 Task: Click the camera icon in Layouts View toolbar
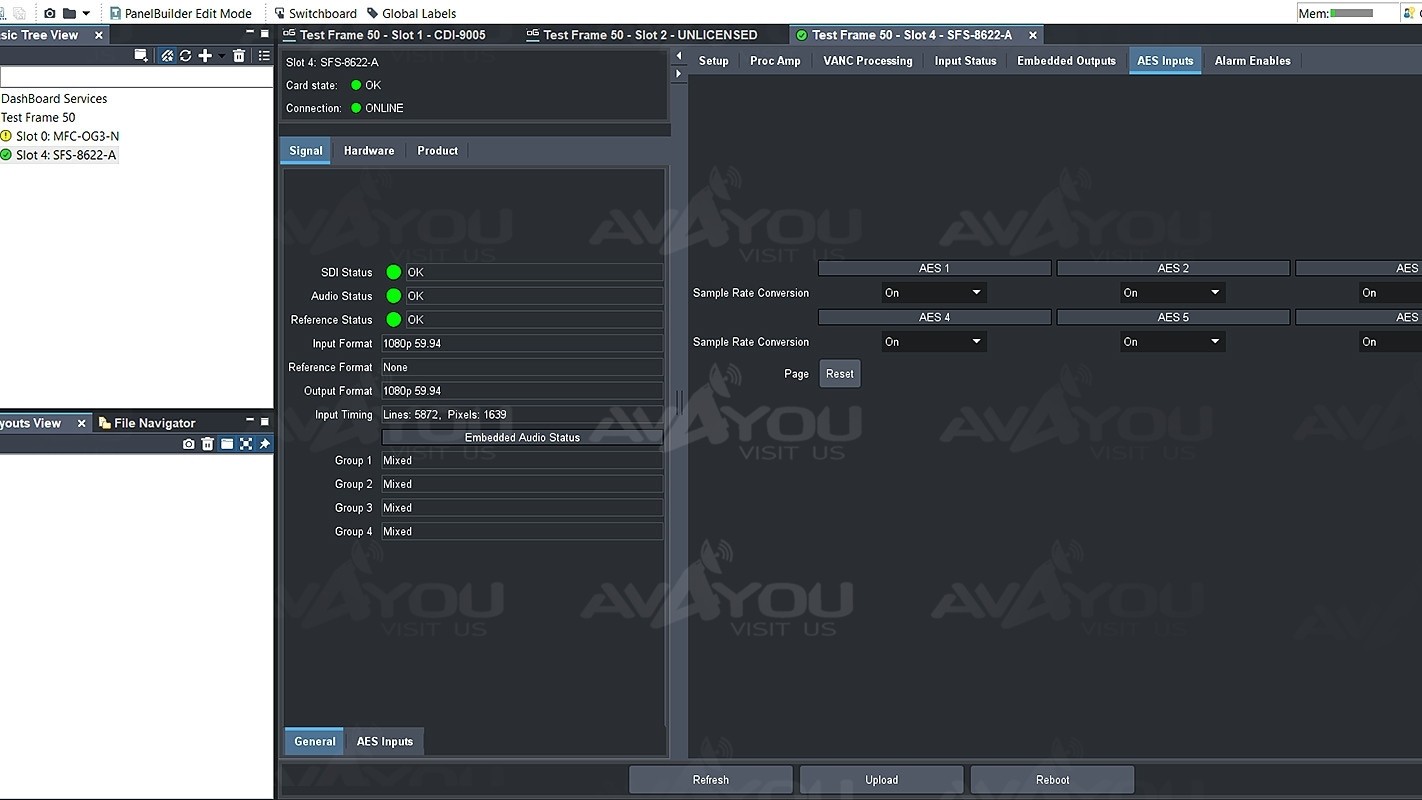click(188, 444)
